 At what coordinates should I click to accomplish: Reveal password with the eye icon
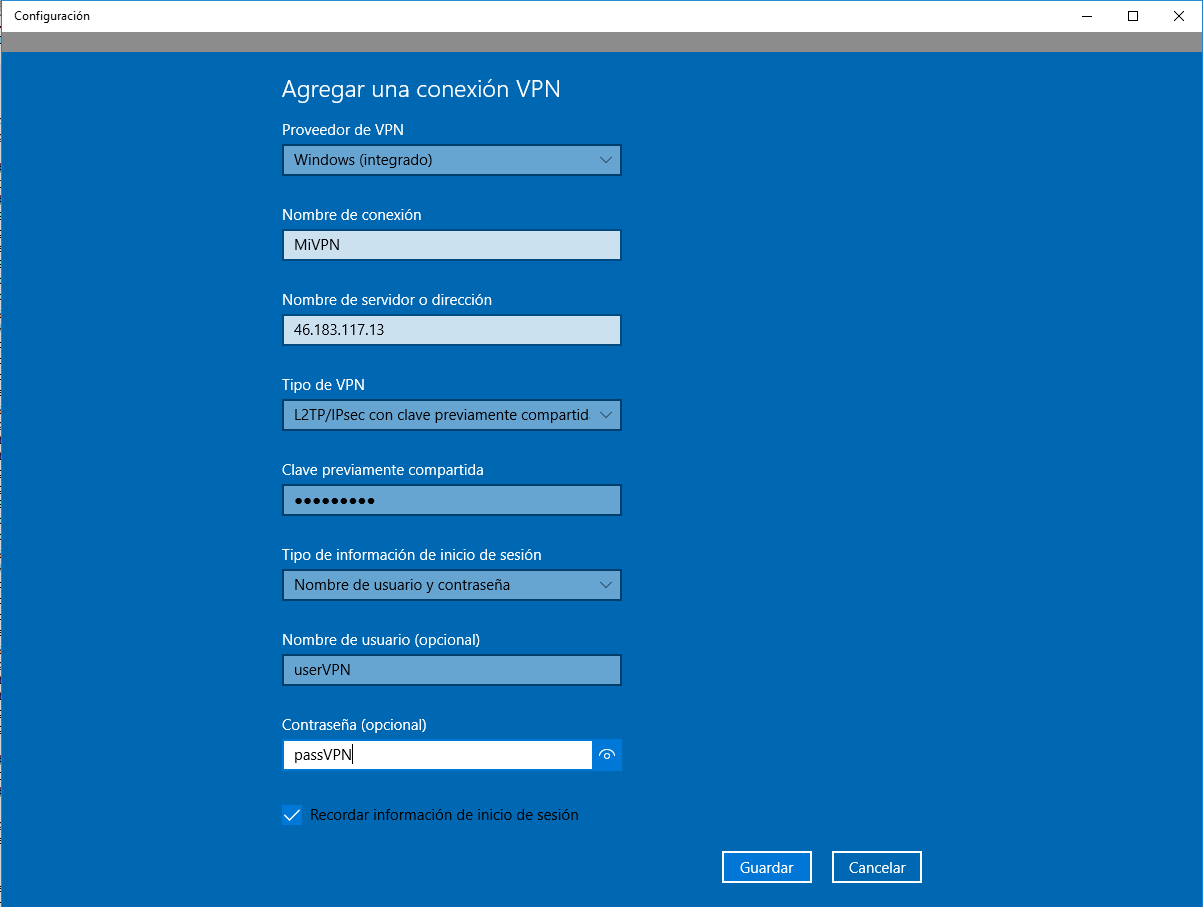pyautogui.click(x=606, y=755)
